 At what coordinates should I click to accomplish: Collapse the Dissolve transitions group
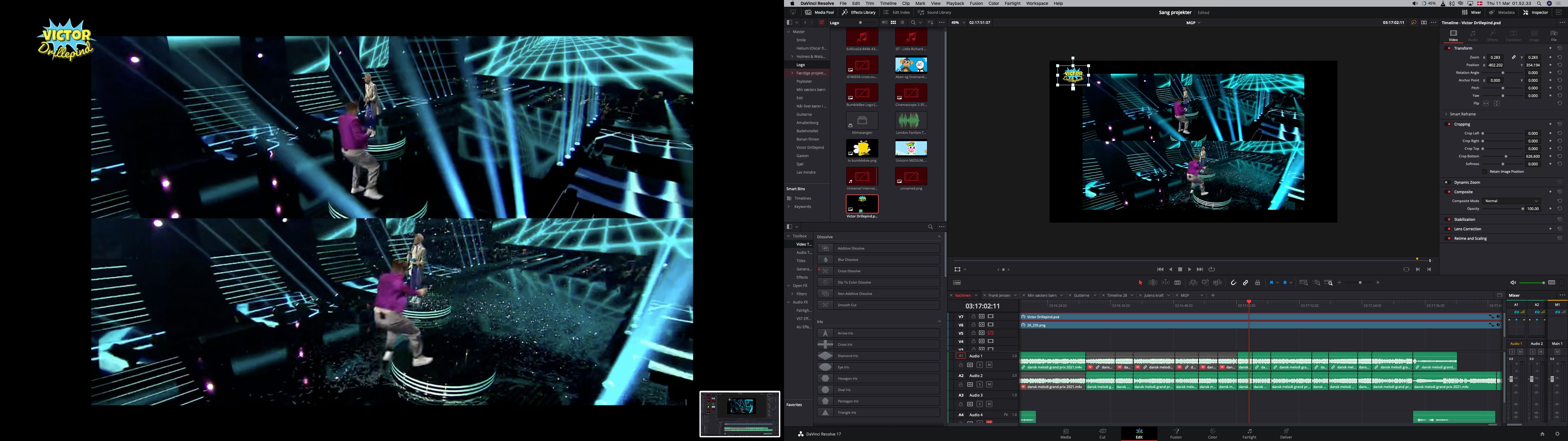(x=939, y=237)
